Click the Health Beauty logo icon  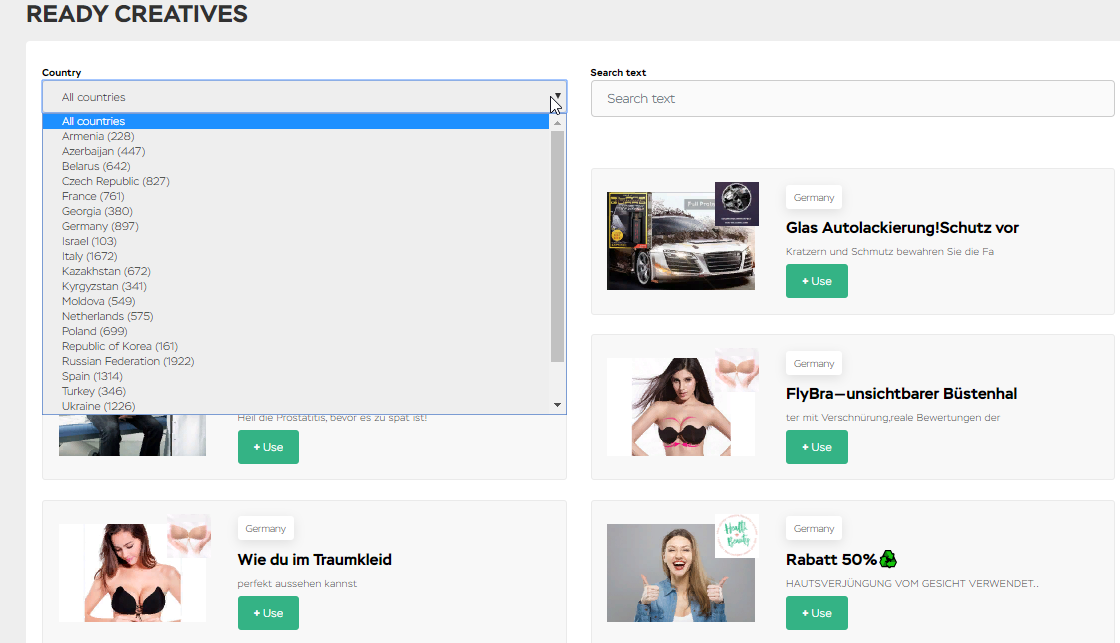736,536
